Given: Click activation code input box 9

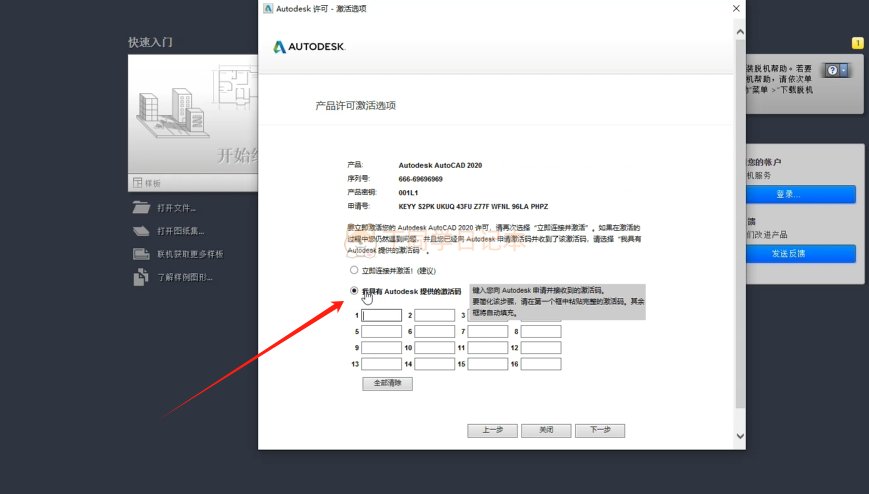Looking at the screenshot, I should pyautogui.click(x=381, y=348).
